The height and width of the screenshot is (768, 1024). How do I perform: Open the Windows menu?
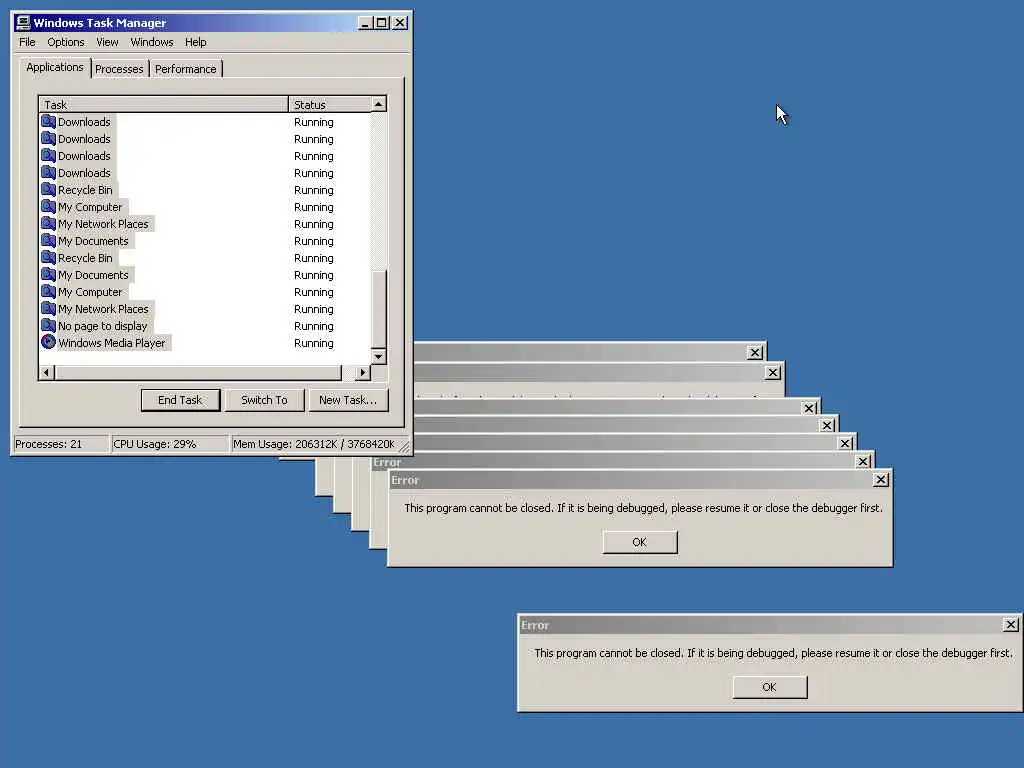point(152,42)
